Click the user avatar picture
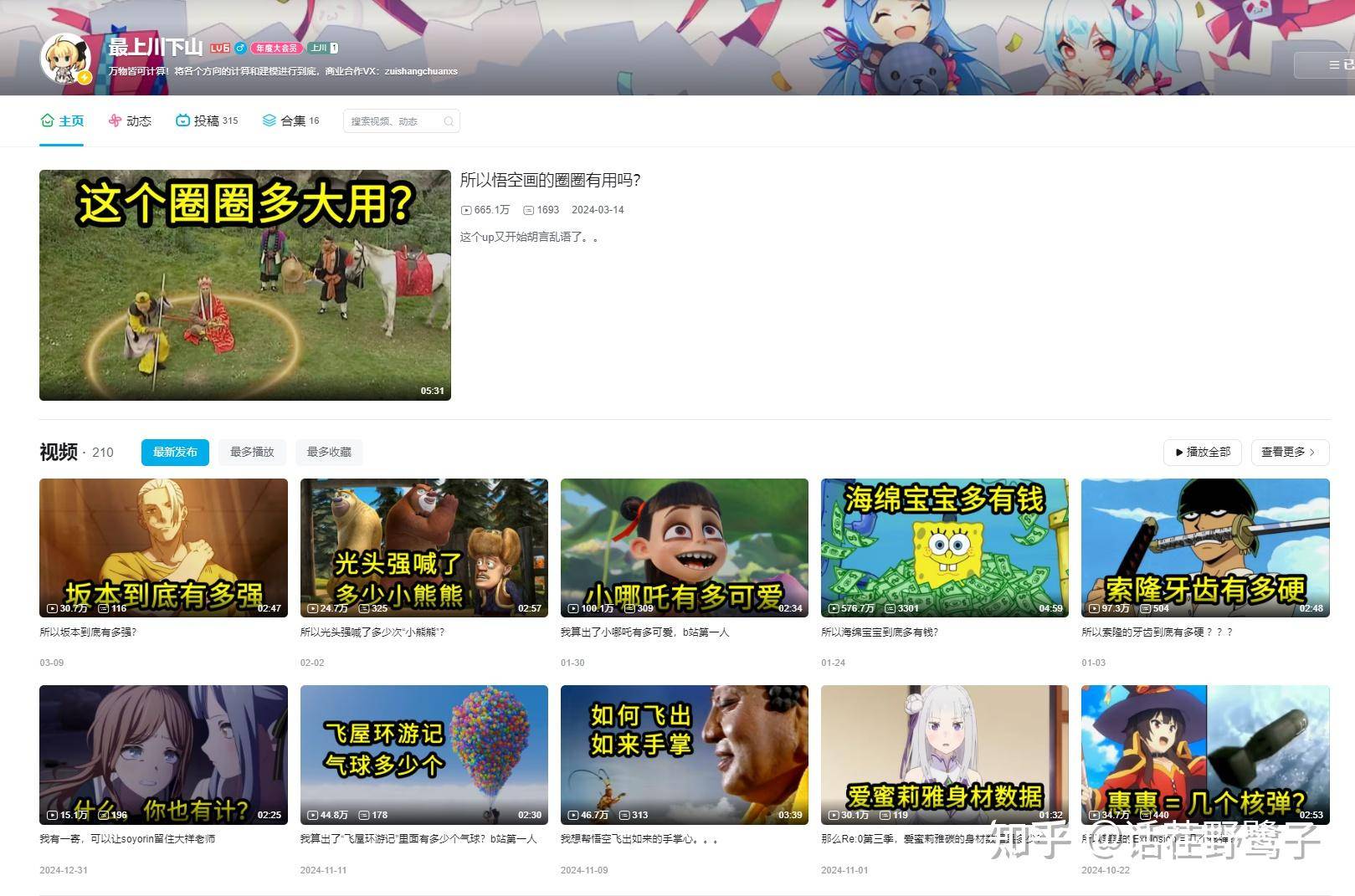This screenshot has height=896, width=1355. tap(65, 59)
